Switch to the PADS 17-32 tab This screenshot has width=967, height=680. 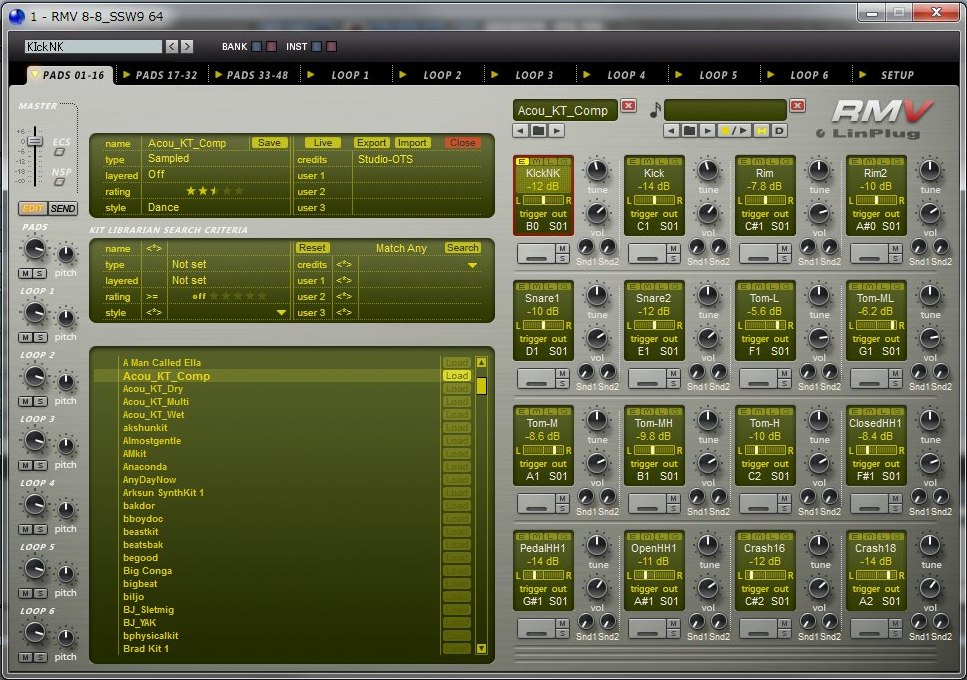click(x=160, y=75)
